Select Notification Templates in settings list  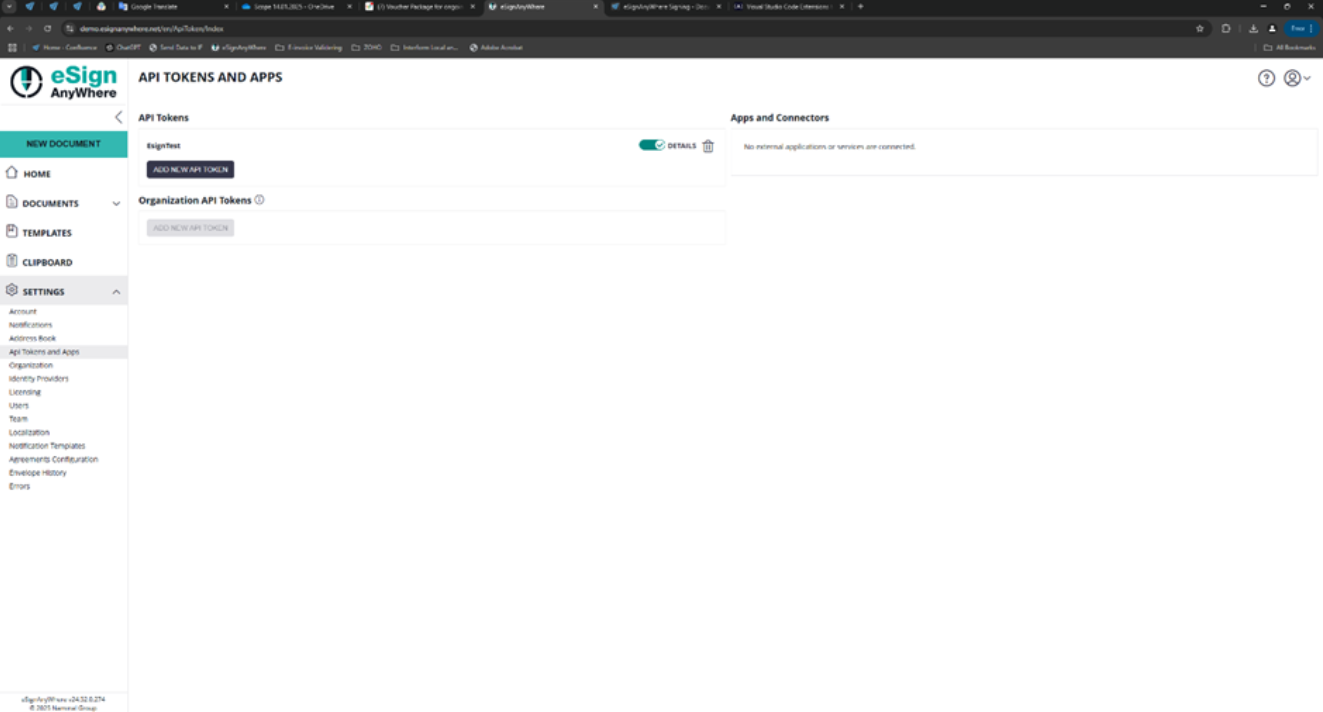(x=47, y=446)
